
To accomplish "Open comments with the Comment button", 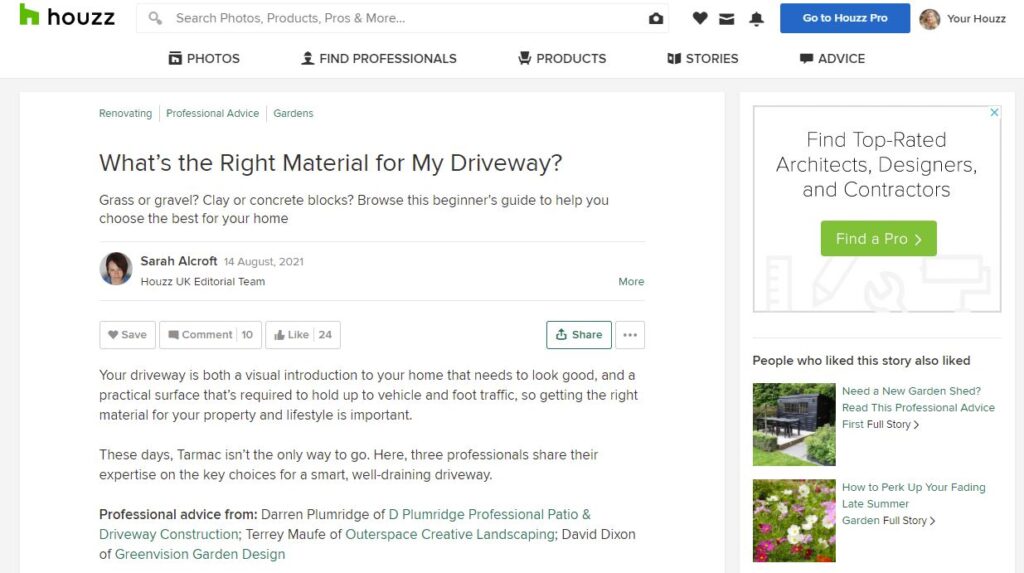I will pyautogui.click(x=210, y=335).
